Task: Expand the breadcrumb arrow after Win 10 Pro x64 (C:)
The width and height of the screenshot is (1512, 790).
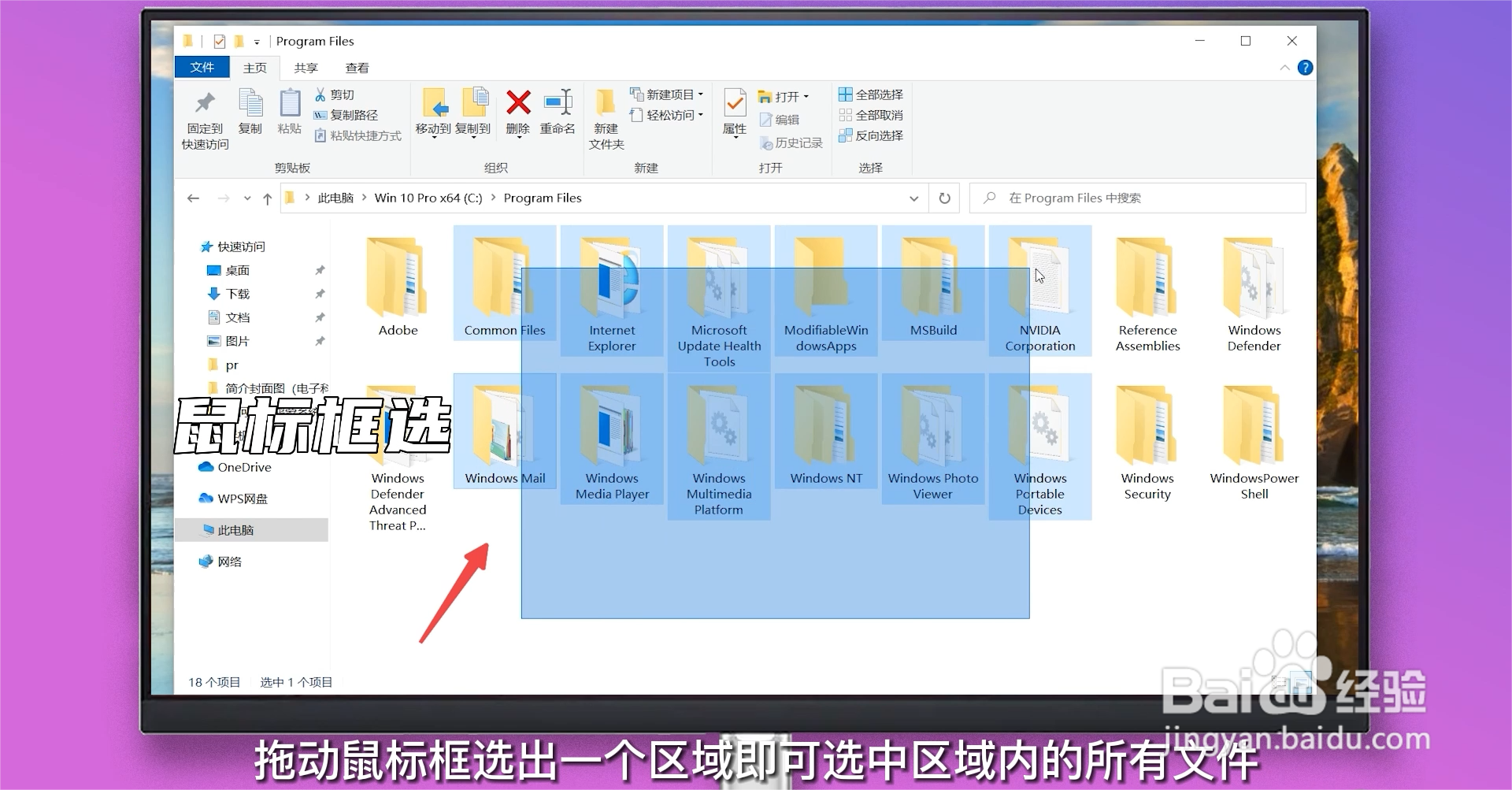Action: click(x=493, y=198)
